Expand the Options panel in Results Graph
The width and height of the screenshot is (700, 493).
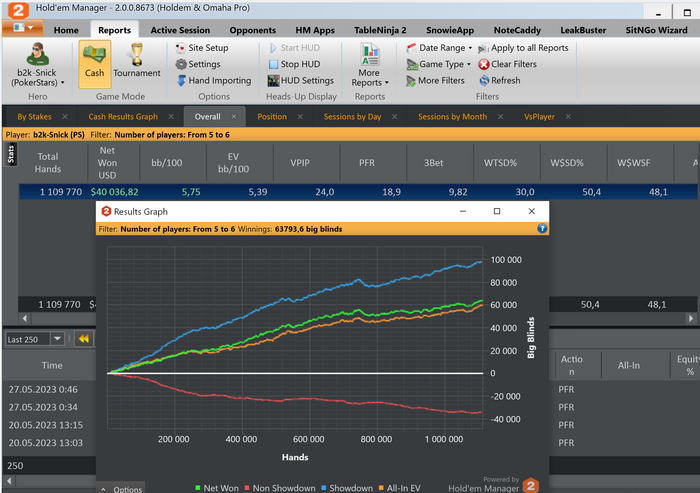[x=121, y=489]
